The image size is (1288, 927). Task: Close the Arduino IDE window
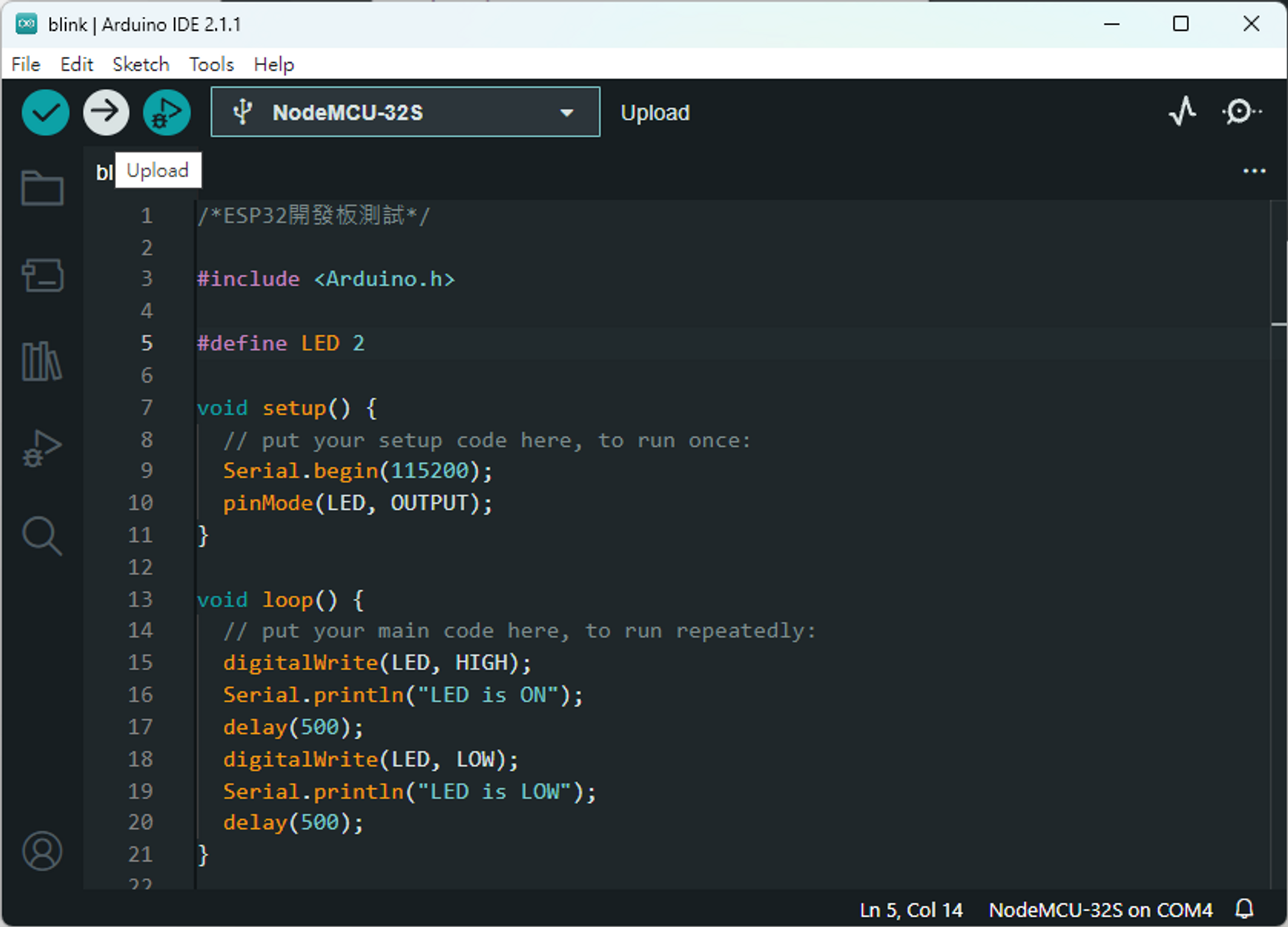point(1251,24)
